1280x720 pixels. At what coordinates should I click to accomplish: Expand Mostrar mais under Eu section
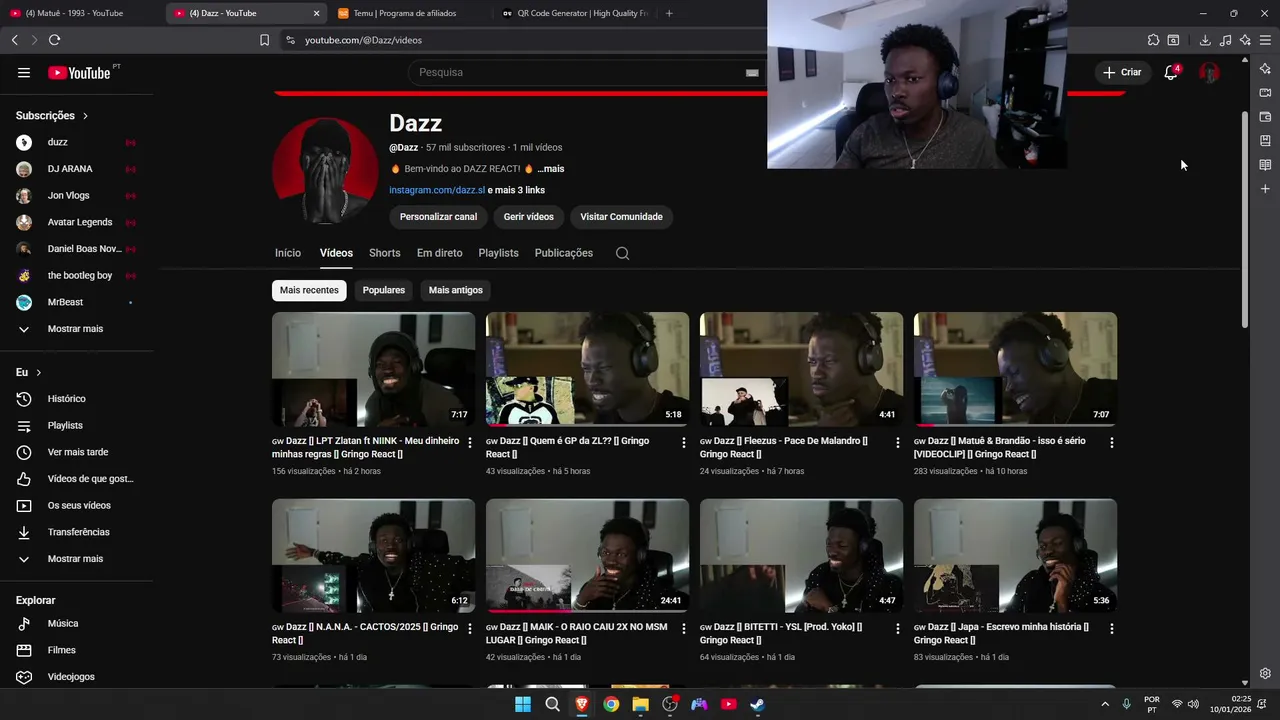click(x=76, y=559)
